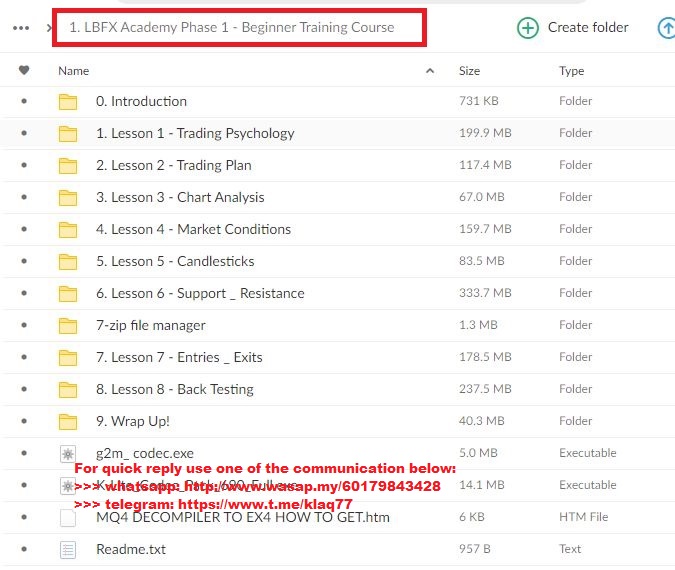
Task: Click the 731 KB size cell
Action: pos(479,101)
